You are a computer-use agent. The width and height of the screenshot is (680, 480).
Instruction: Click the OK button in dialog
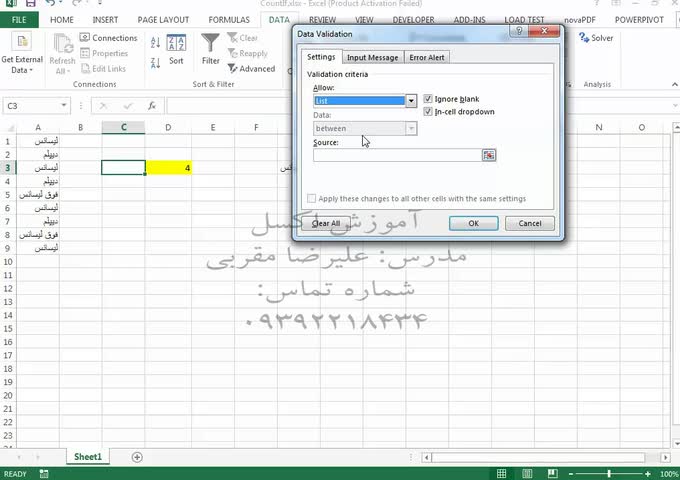(474, 223)
